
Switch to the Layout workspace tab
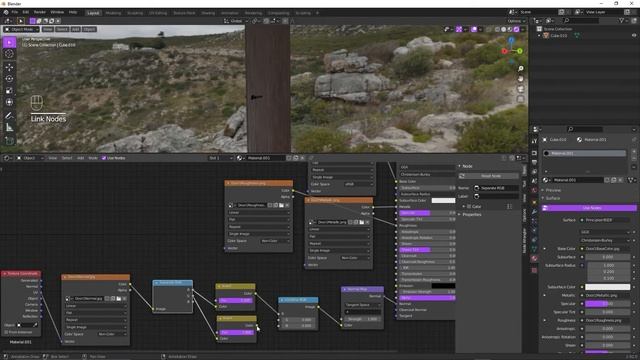(x=93, y=13)
